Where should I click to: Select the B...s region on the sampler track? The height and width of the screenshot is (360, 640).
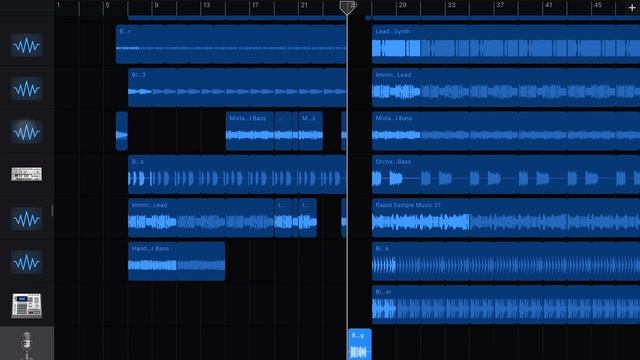pos(237,174)
